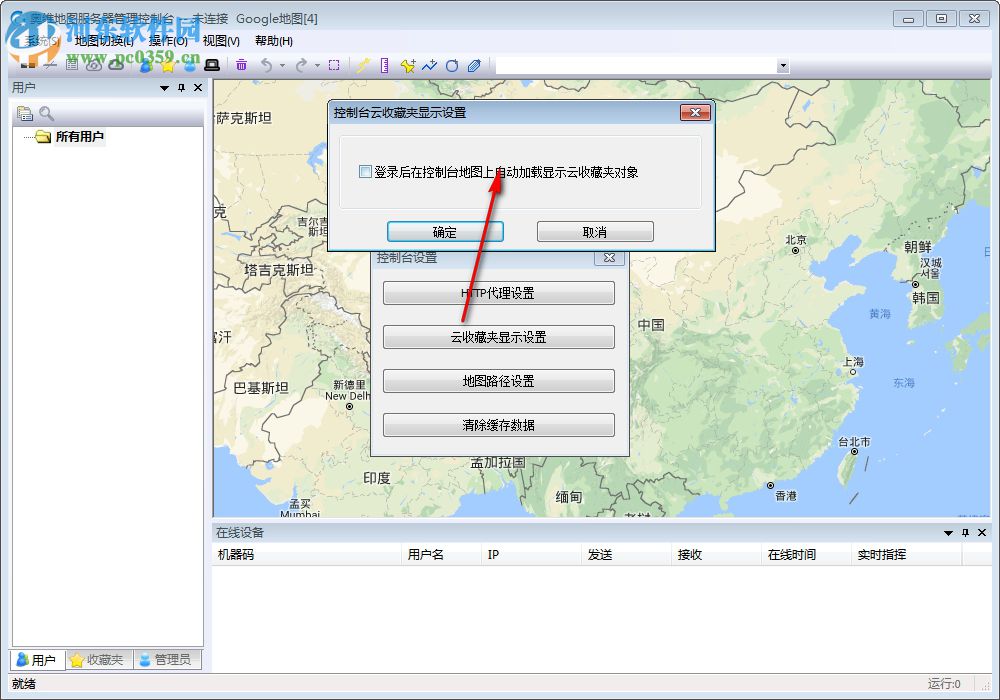Click the yellow star favorites toolbar icon
The width and height of the screenshot is (1000, 700).
[168, 65]
